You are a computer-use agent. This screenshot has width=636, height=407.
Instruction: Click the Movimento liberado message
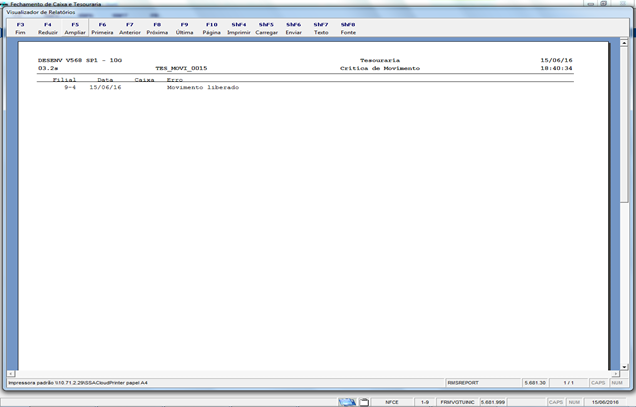coord(203,87)
